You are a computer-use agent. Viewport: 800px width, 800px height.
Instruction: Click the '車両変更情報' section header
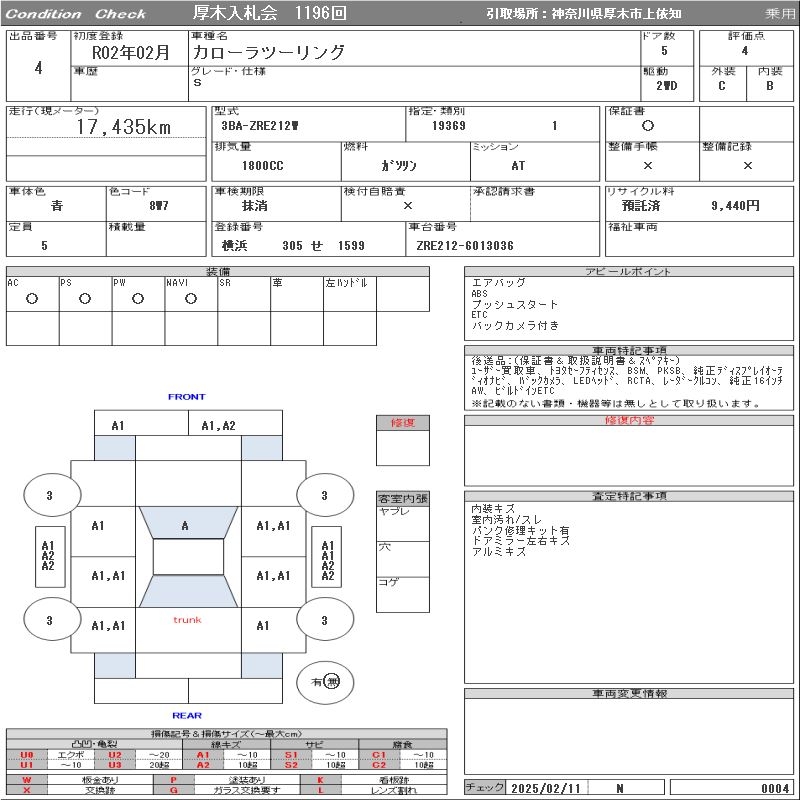tap(629, 693)
